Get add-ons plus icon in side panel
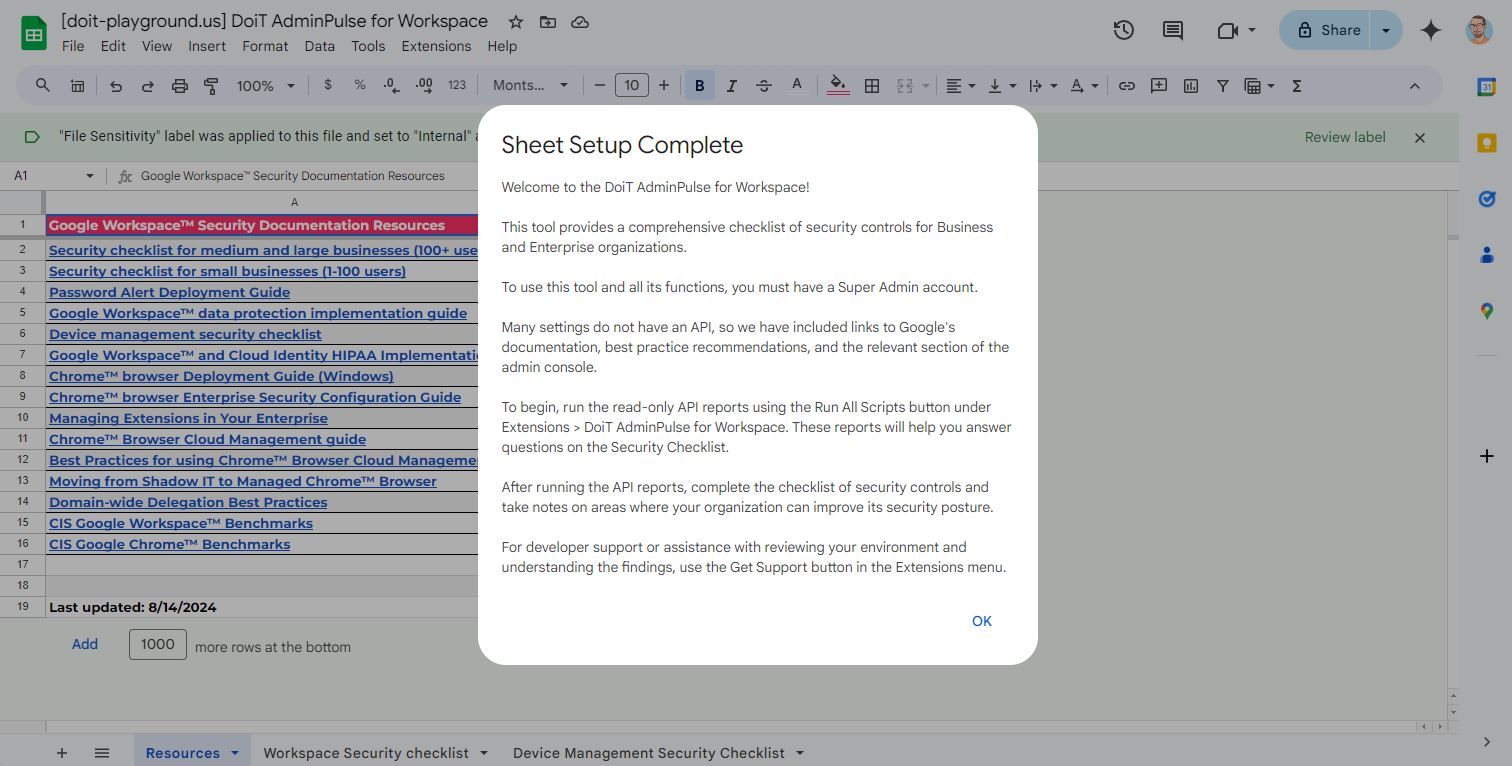 (1486, 456)
